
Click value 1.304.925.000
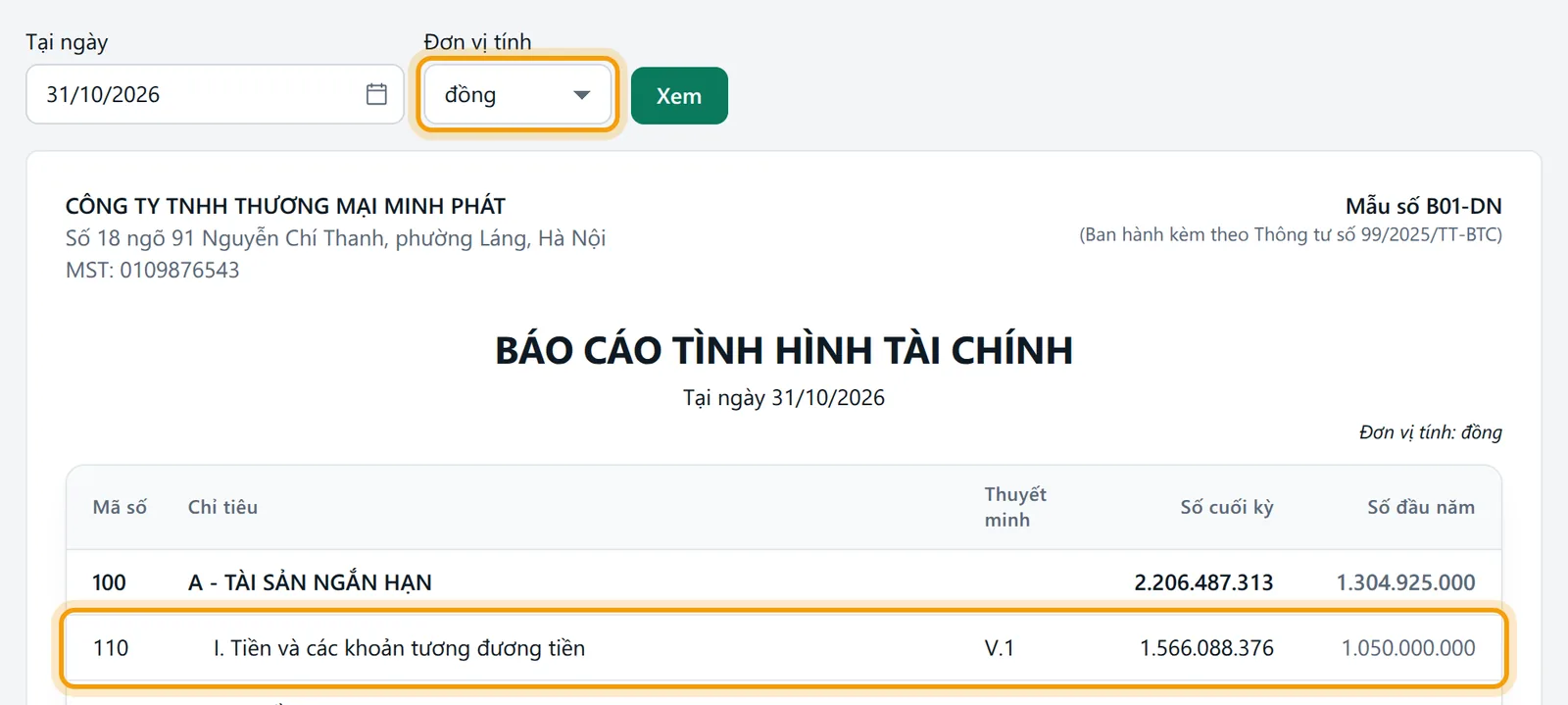1405,582
